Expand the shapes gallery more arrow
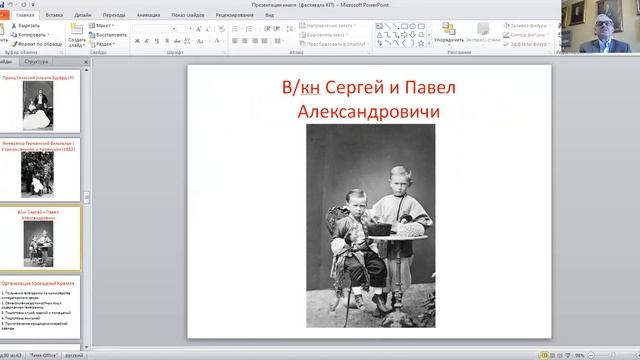Image resolution: width=640 pixels, height=360 pixels. tap(429, 43)
